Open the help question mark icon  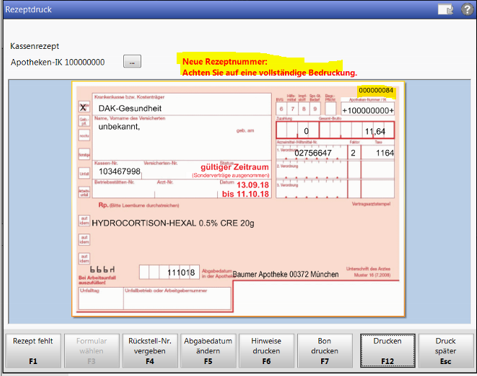[467, 9]
